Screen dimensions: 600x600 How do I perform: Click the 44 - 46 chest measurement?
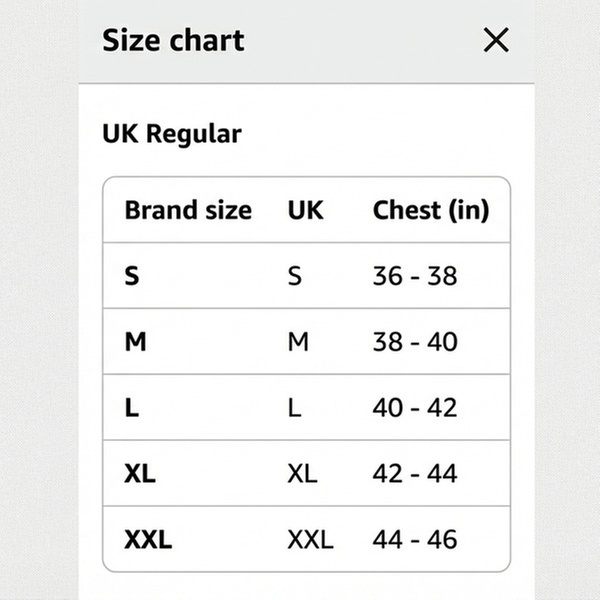pos(415,540)
